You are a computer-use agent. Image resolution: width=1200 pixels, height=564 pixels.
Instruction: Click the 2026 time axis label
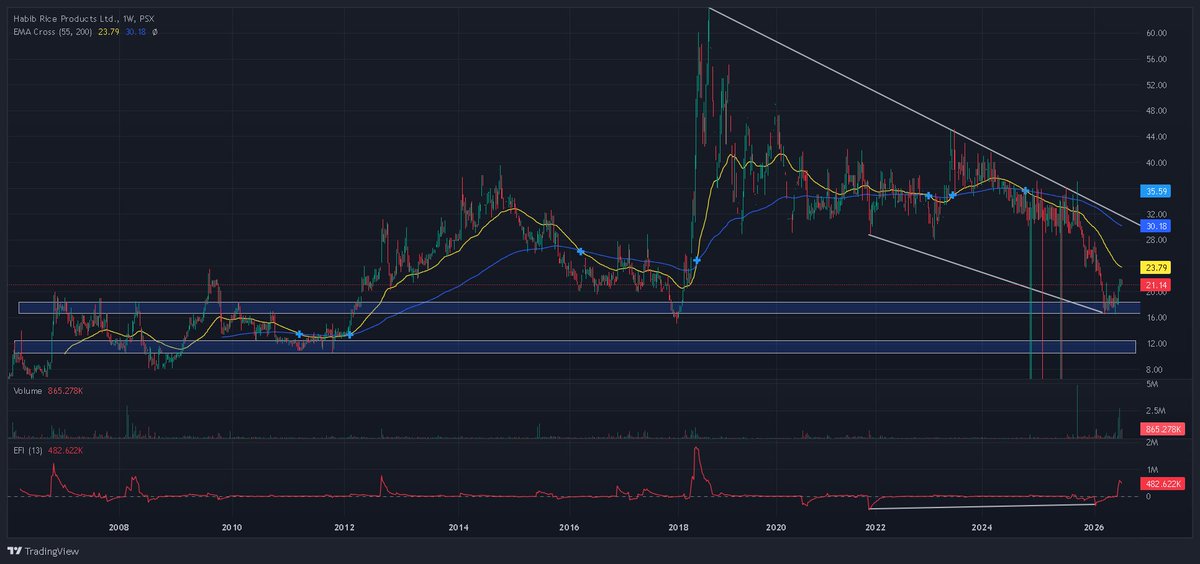coord(1093,527)
